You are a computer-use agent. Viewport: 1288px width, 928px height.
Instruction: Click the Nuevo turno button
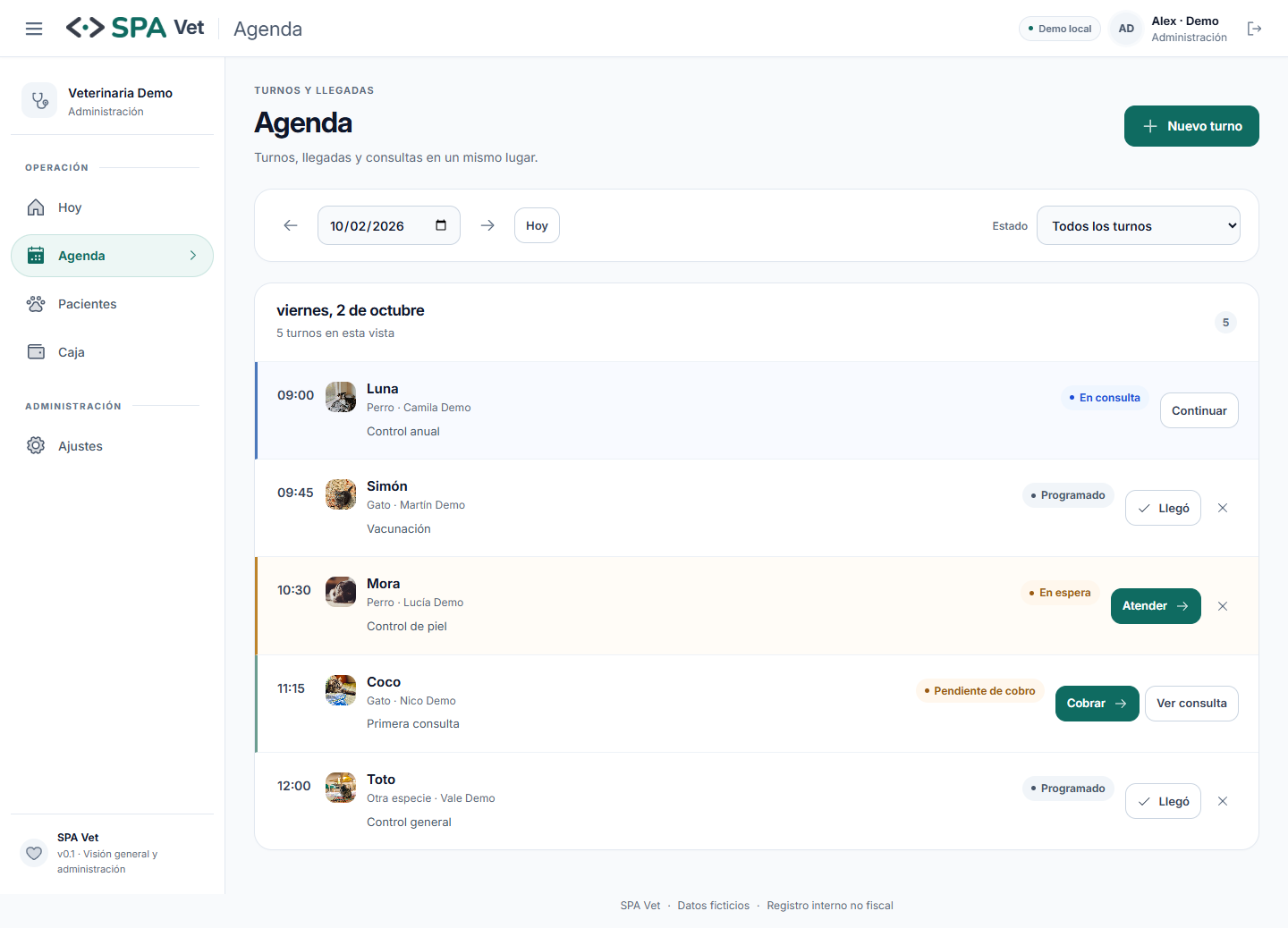(x=1191, y=126)
